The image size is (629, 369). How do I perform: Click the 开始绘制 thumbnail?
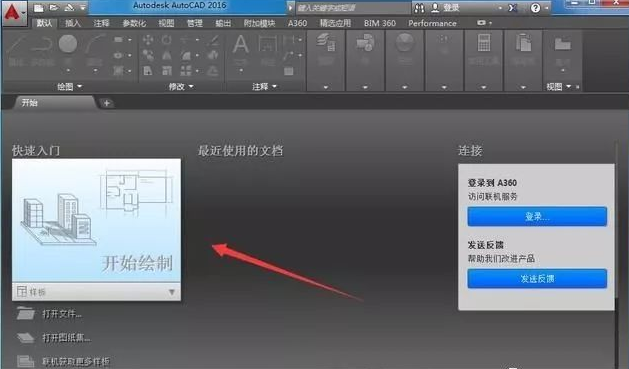point(96,220)
